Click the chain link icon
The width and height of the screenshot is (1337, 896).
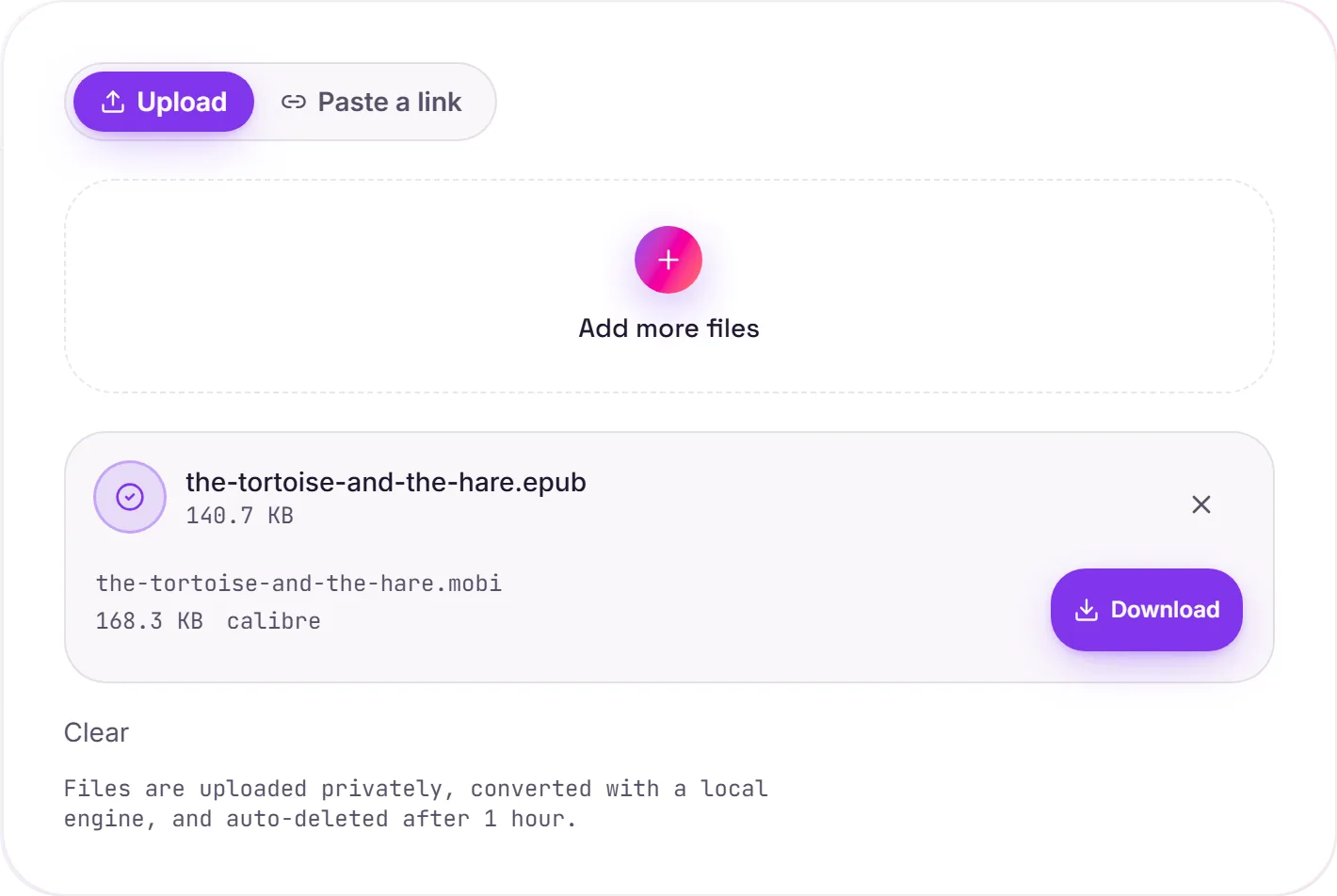coord(294,102)
